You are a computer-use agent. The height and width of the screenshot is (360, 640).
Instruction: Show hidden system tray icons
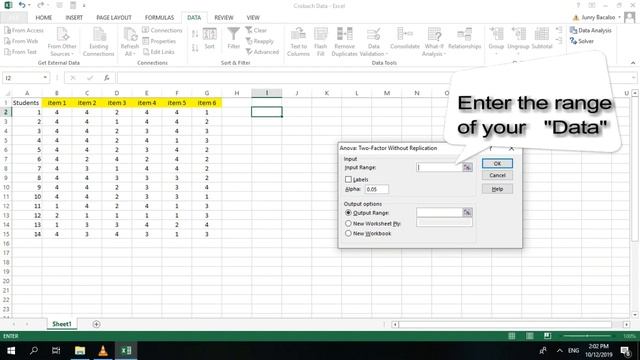pos(560,351)
